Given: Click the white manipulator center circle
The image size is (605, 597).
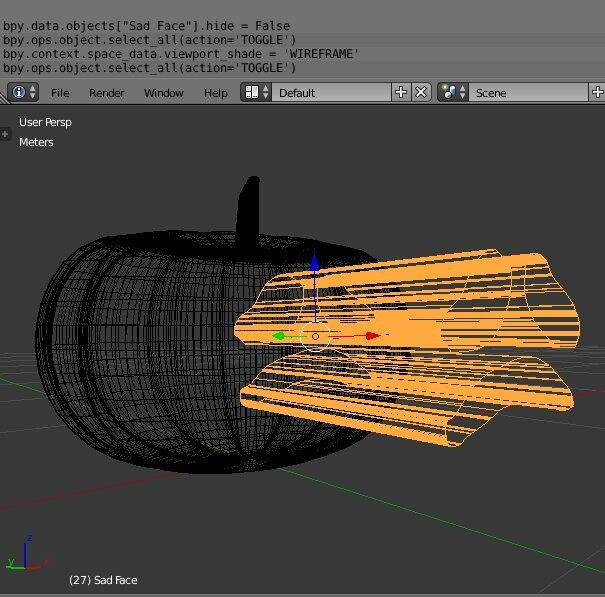Looking at the screenshot, I should click(315, 337).
